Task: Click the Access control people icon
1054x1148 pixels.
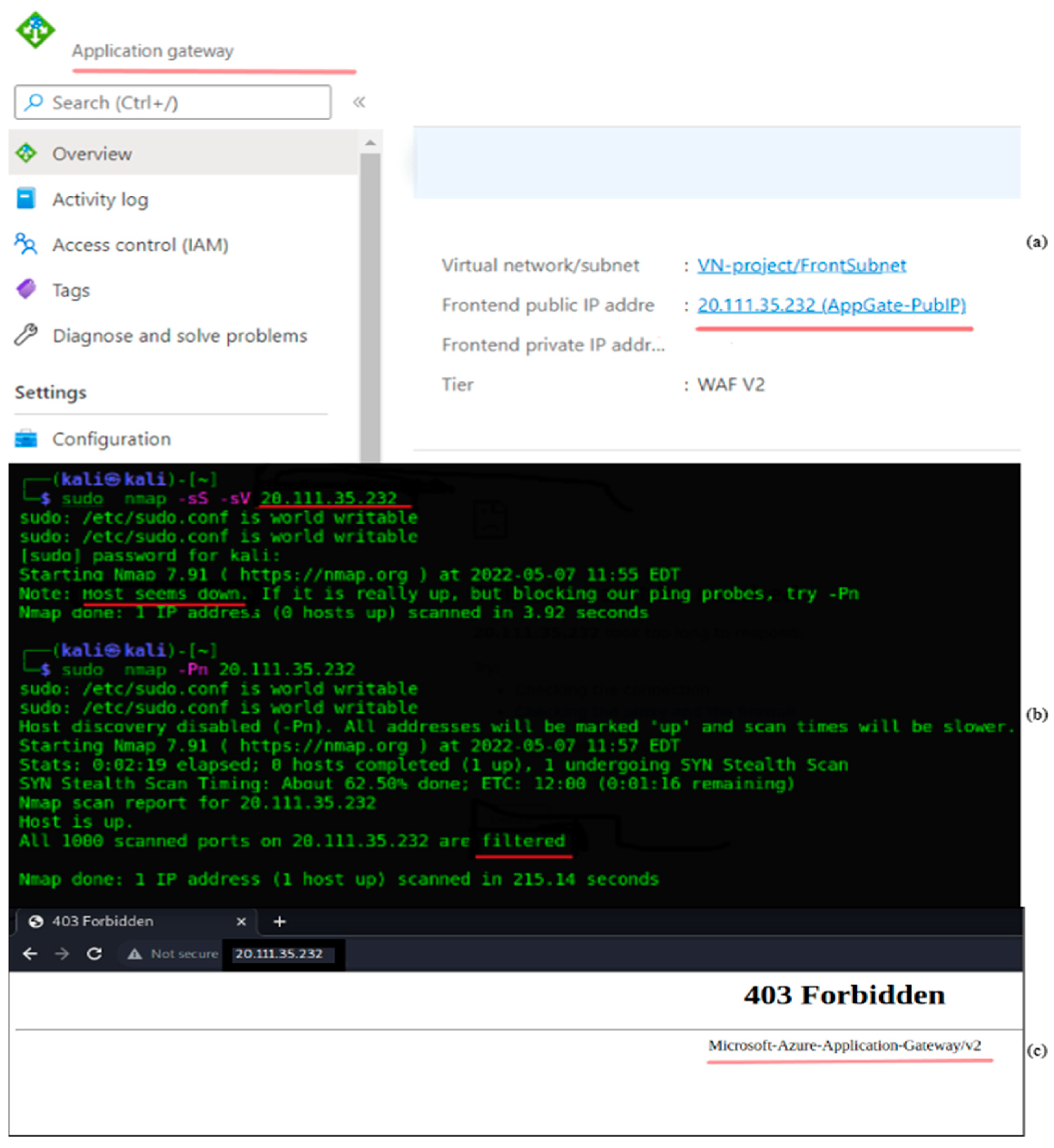Action: [x=26, y=244]
